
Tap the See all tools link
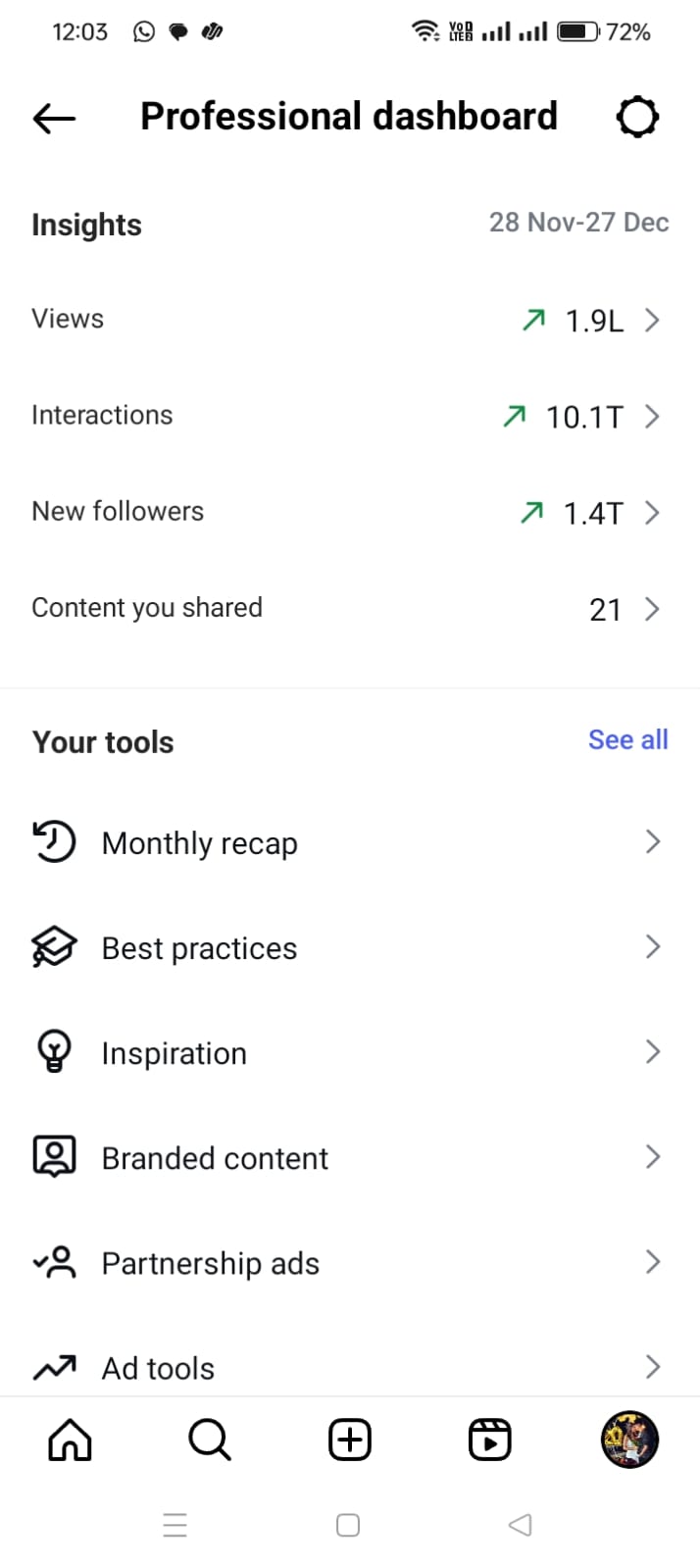[627, 740]
